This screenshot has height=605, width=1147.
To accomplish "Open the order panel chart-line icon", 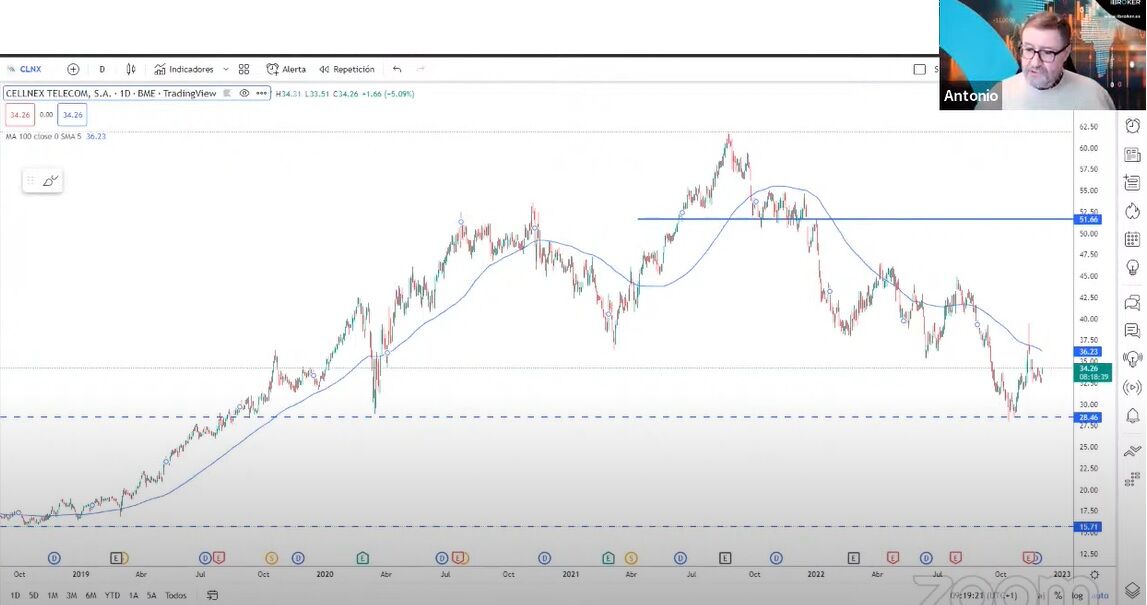I will tap(1132, 451).
